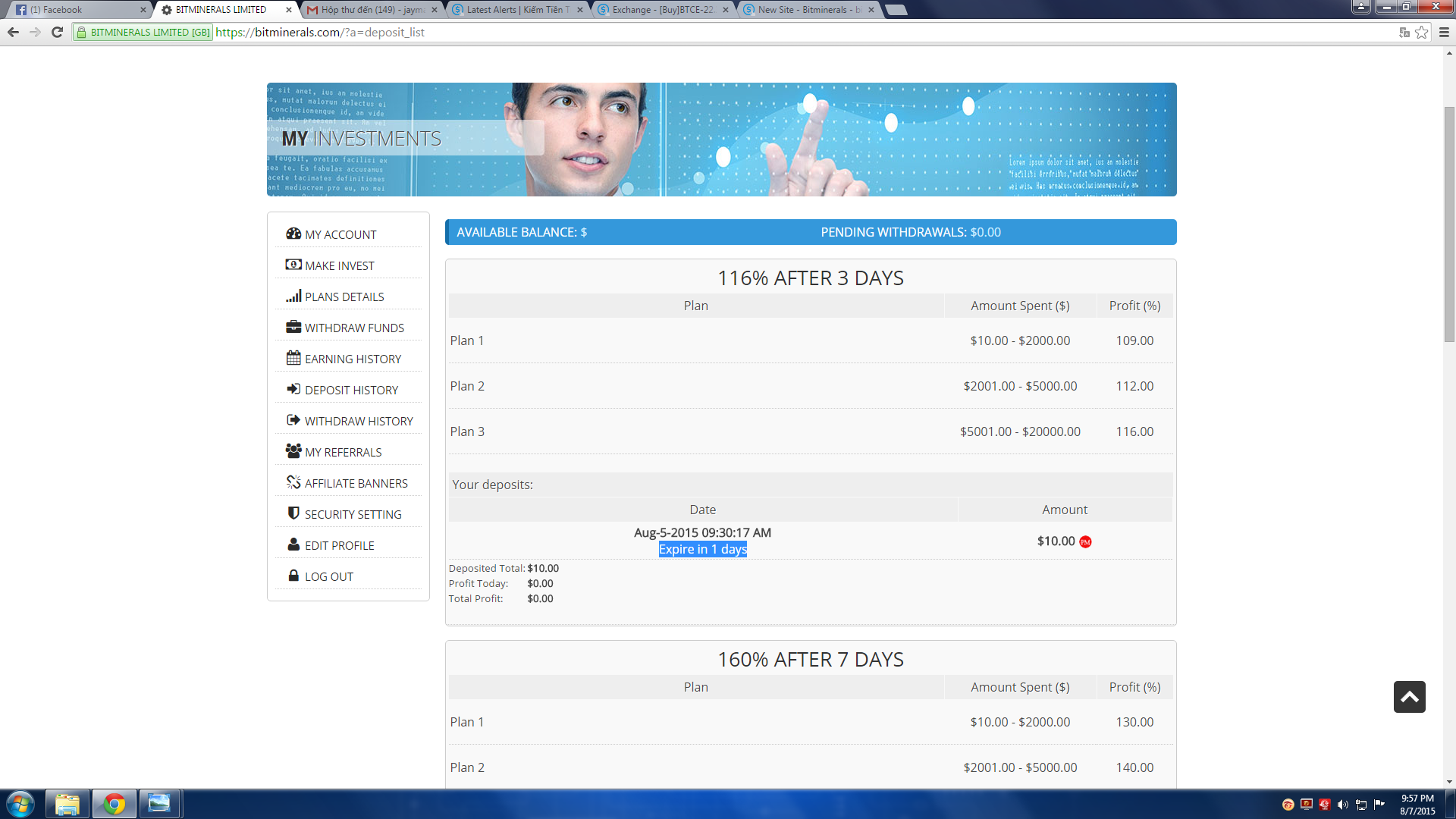Open Affiliate Banners link in sidebar

pos(356,483)
